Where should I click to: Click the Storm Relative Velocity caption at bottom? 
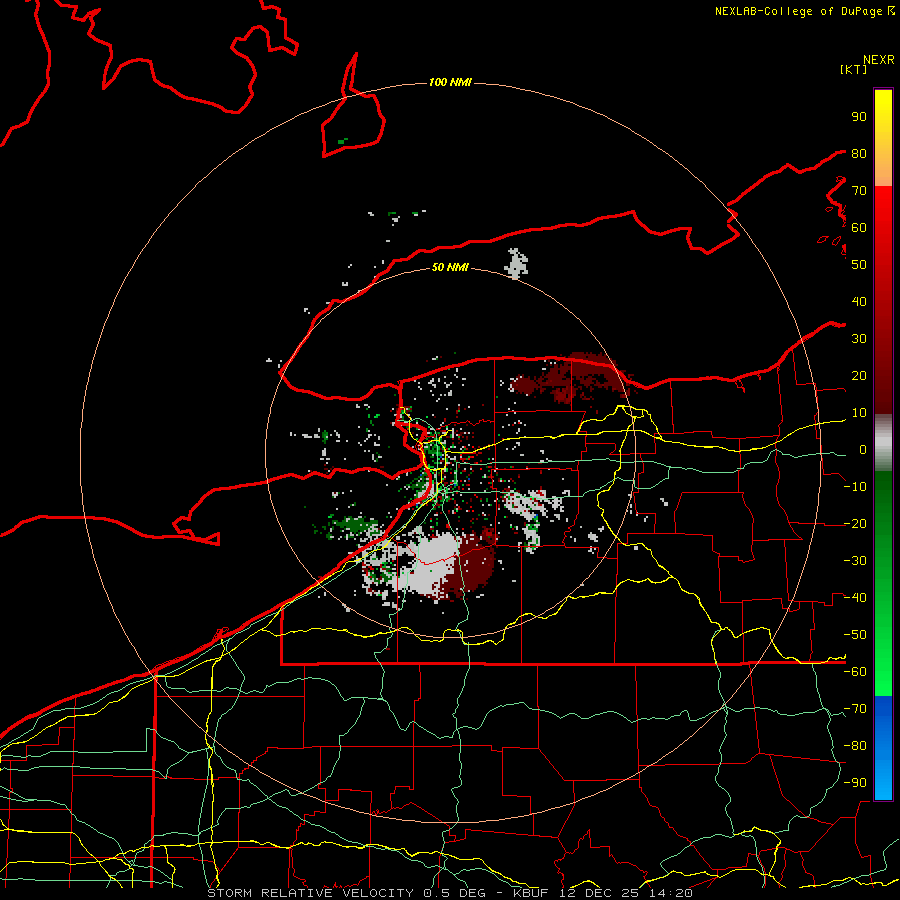coord(450,893)
